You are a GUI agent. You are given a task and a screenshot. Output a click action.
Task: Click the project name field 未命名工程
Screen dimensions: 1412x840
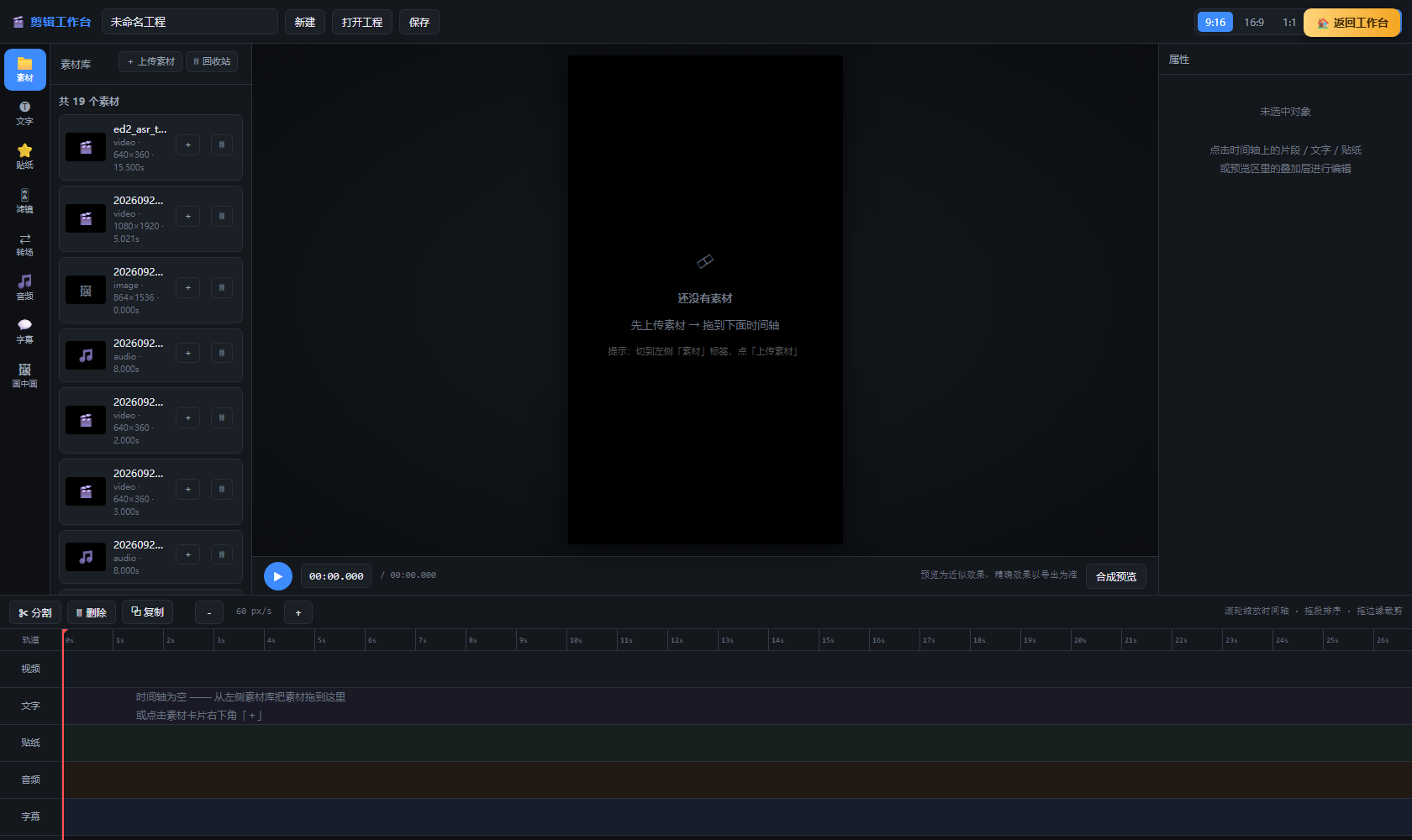coord(190,22)
